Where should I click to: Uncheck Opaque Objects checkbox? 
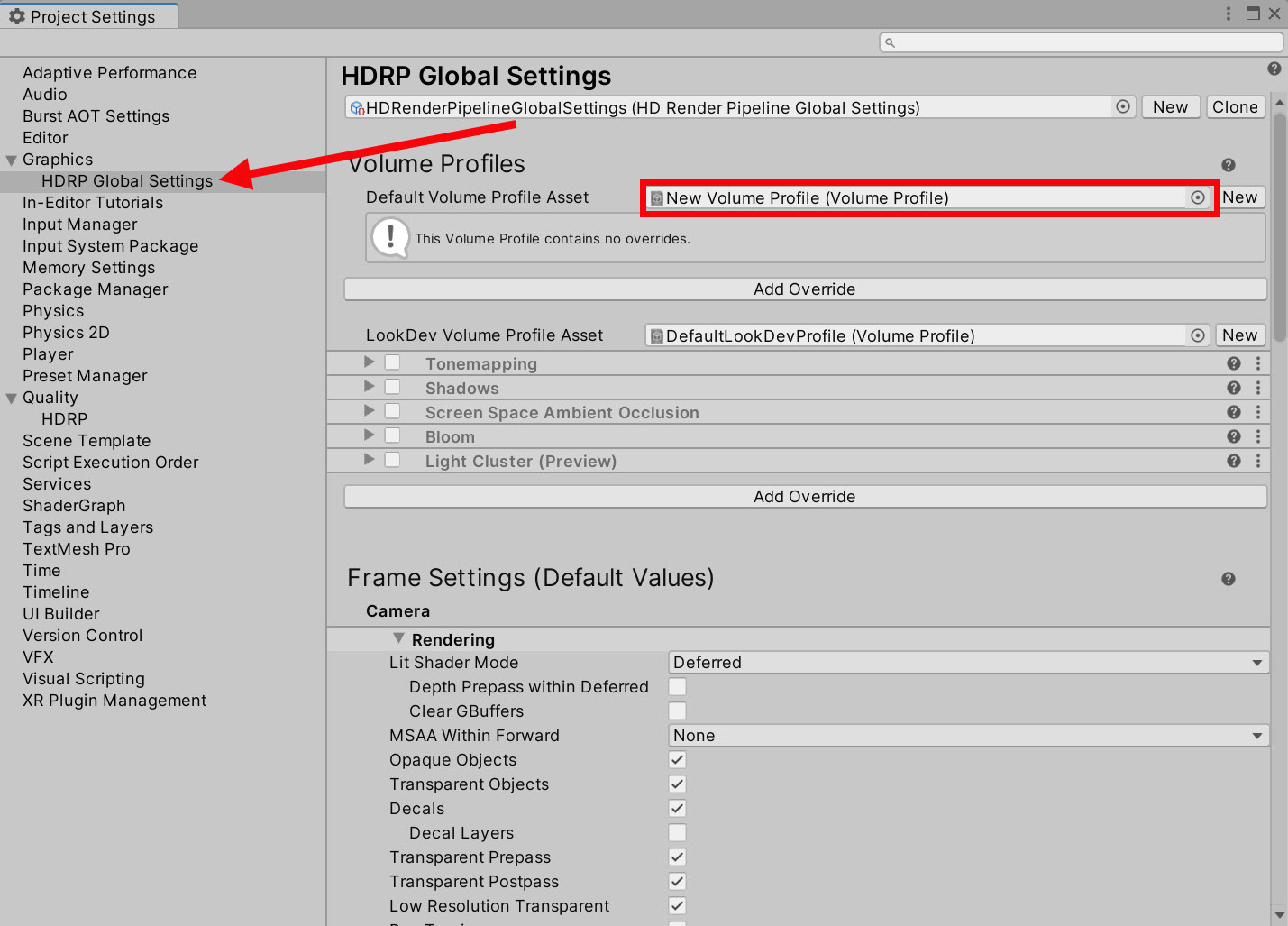click(678, 760)
